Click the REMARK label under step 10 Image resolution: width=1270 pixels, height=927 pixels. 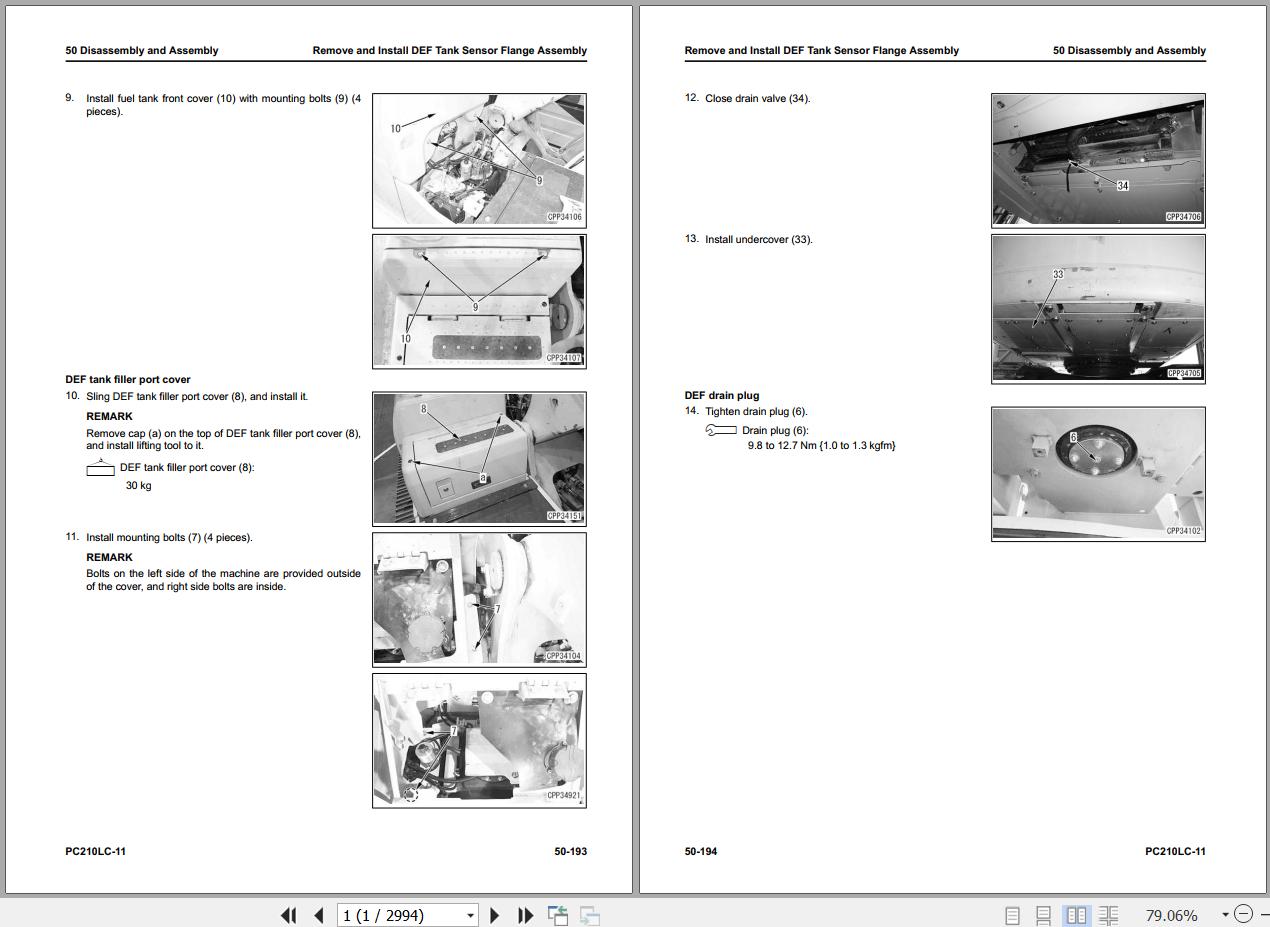(109, 417)
